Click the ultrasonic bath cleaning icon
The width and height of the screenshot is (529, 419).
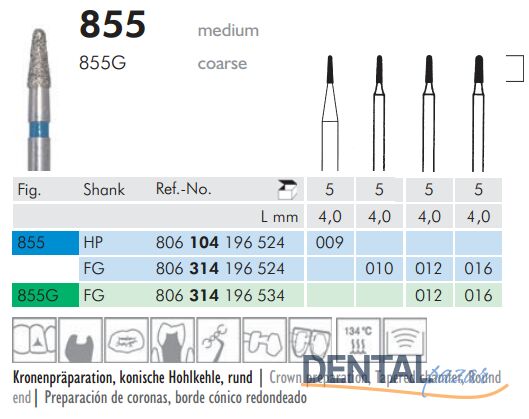click(x=405, y=339)
